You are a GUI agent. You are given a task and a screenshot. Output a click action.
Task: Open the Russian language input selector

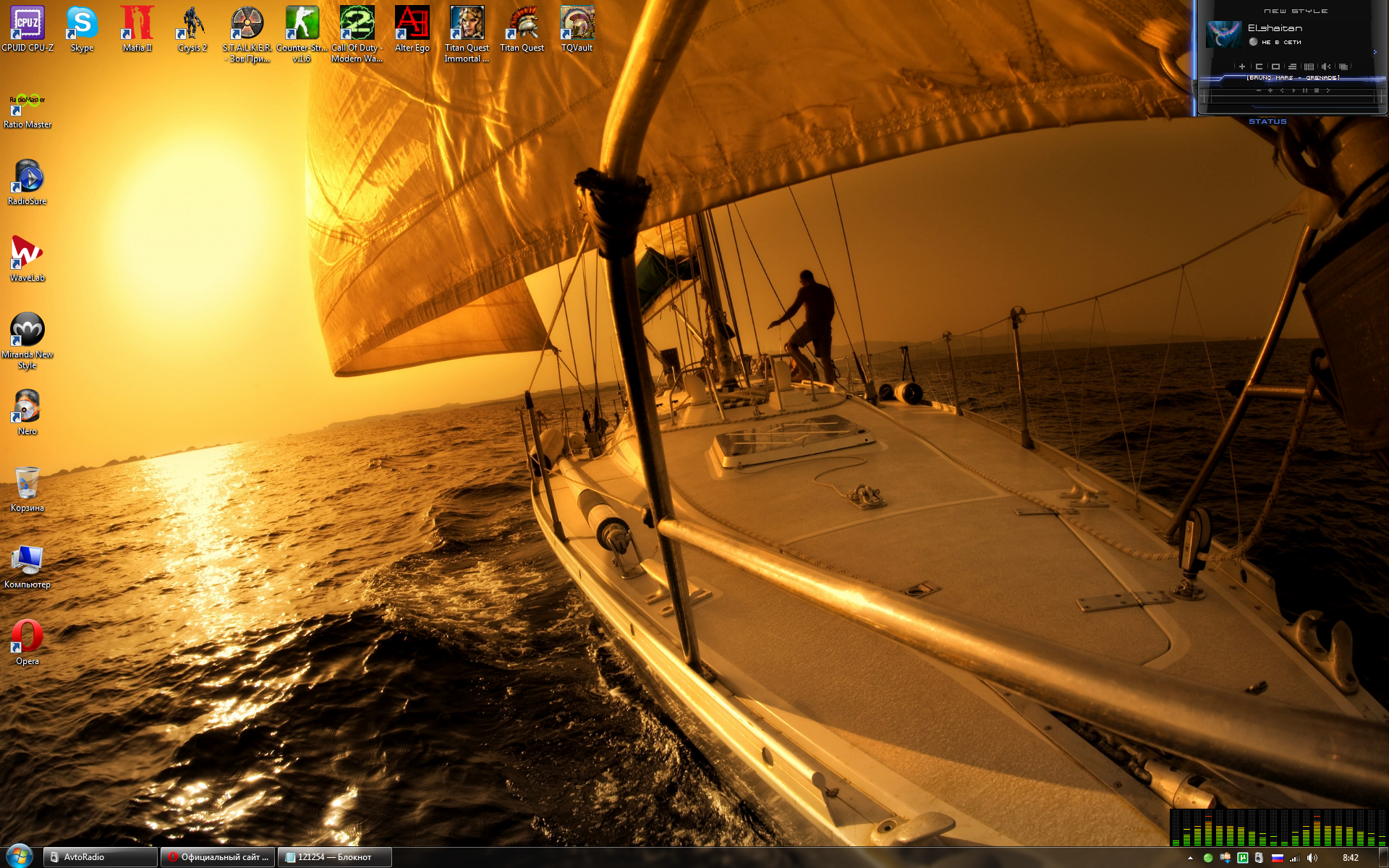(x=1277, y=858)
